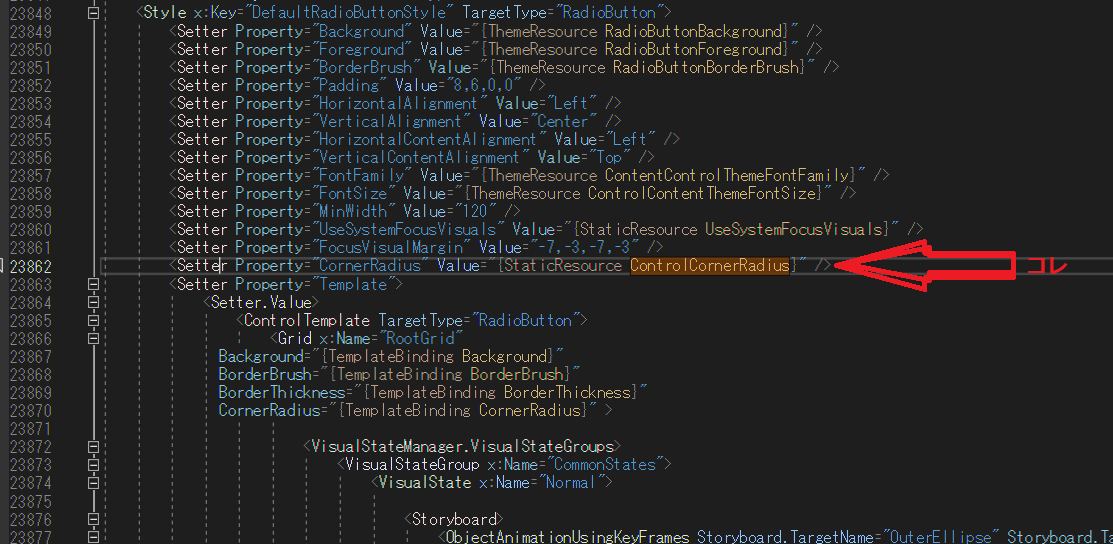Collapse the Normal VisualState at line 23874
This screenshot has height=544, width=1113.
pyautogui.click(x=92, y=483)
